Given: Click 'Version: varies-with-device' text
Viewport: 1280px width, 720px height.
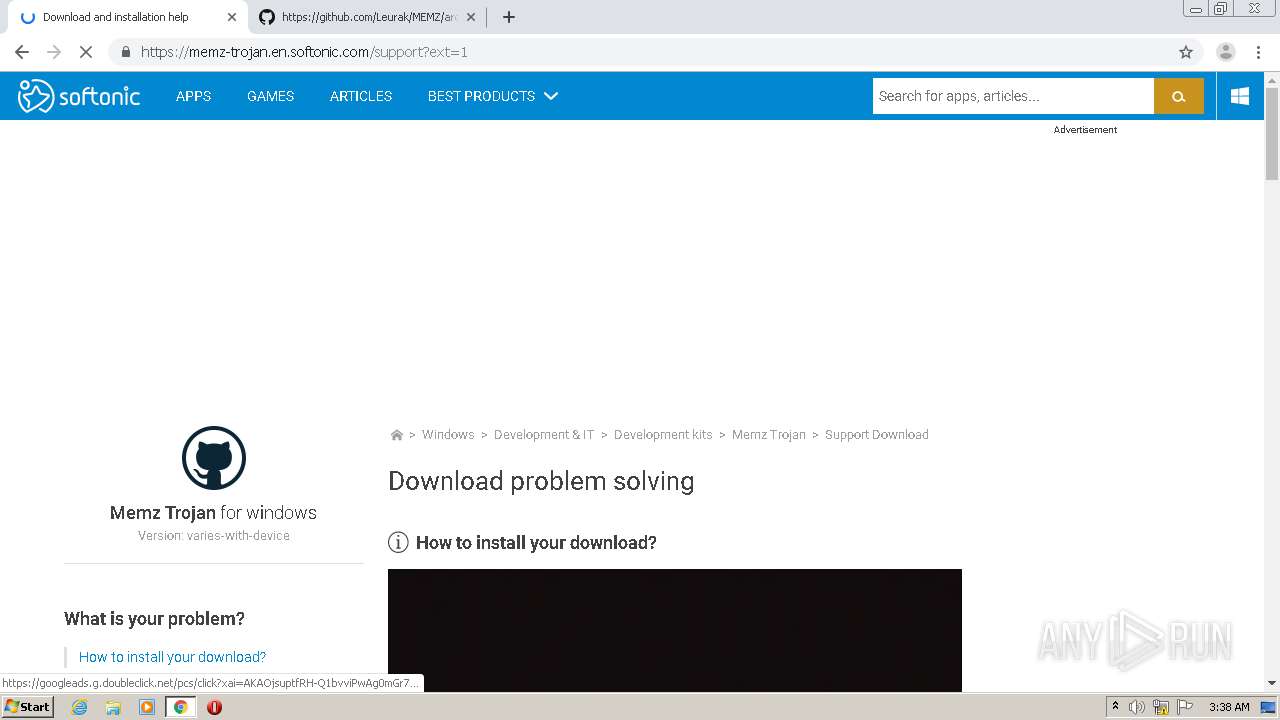Looking at the screenshot, I should click(x=214, y=536).
